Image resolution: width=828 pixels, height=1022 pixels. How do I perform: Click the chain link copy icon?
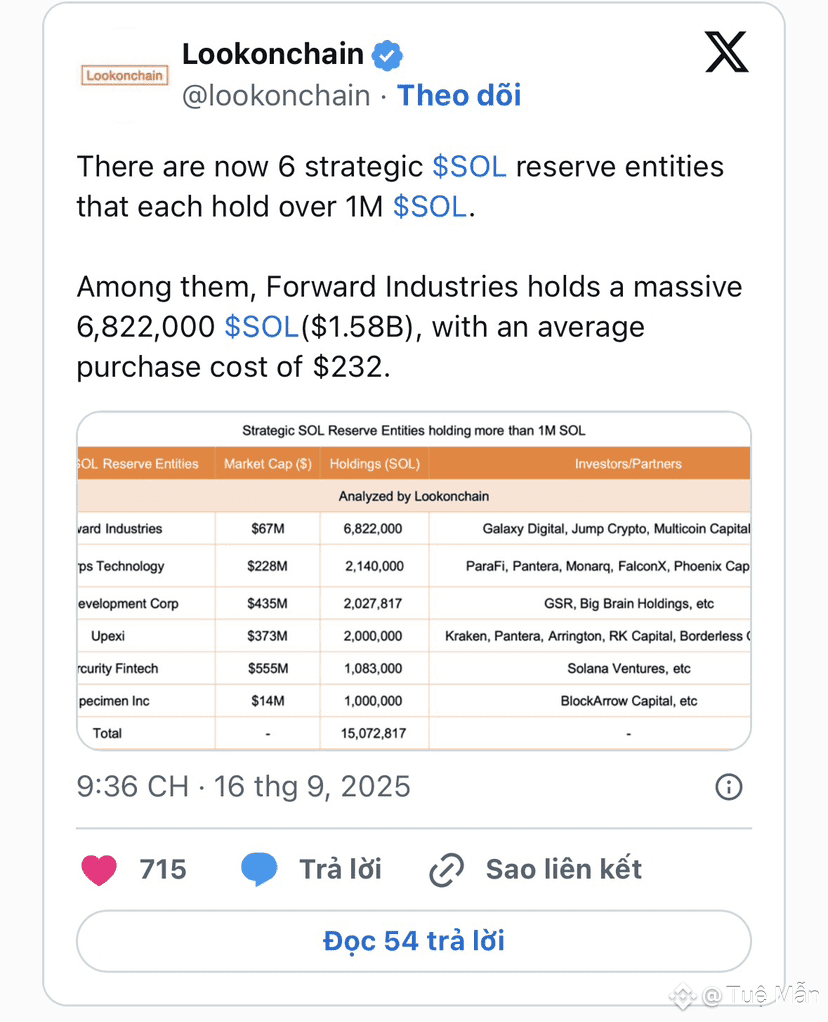point(447,869)
